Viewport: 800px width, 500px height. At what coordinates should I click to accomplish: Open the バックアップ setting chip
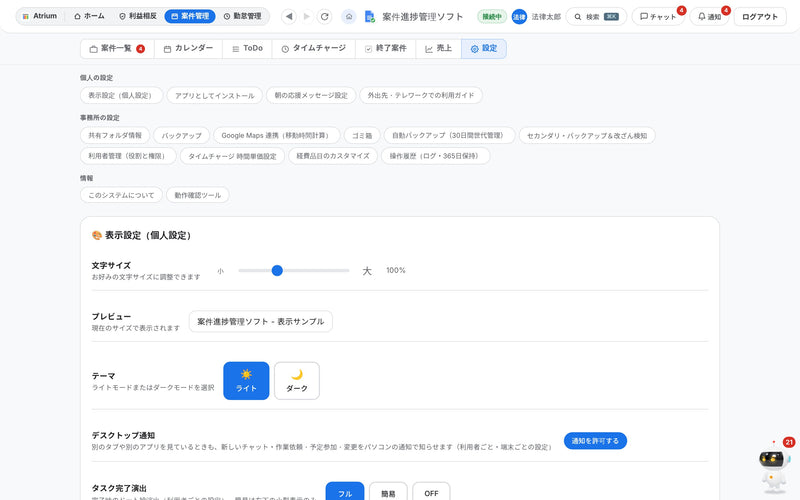(x=182, y=135)
